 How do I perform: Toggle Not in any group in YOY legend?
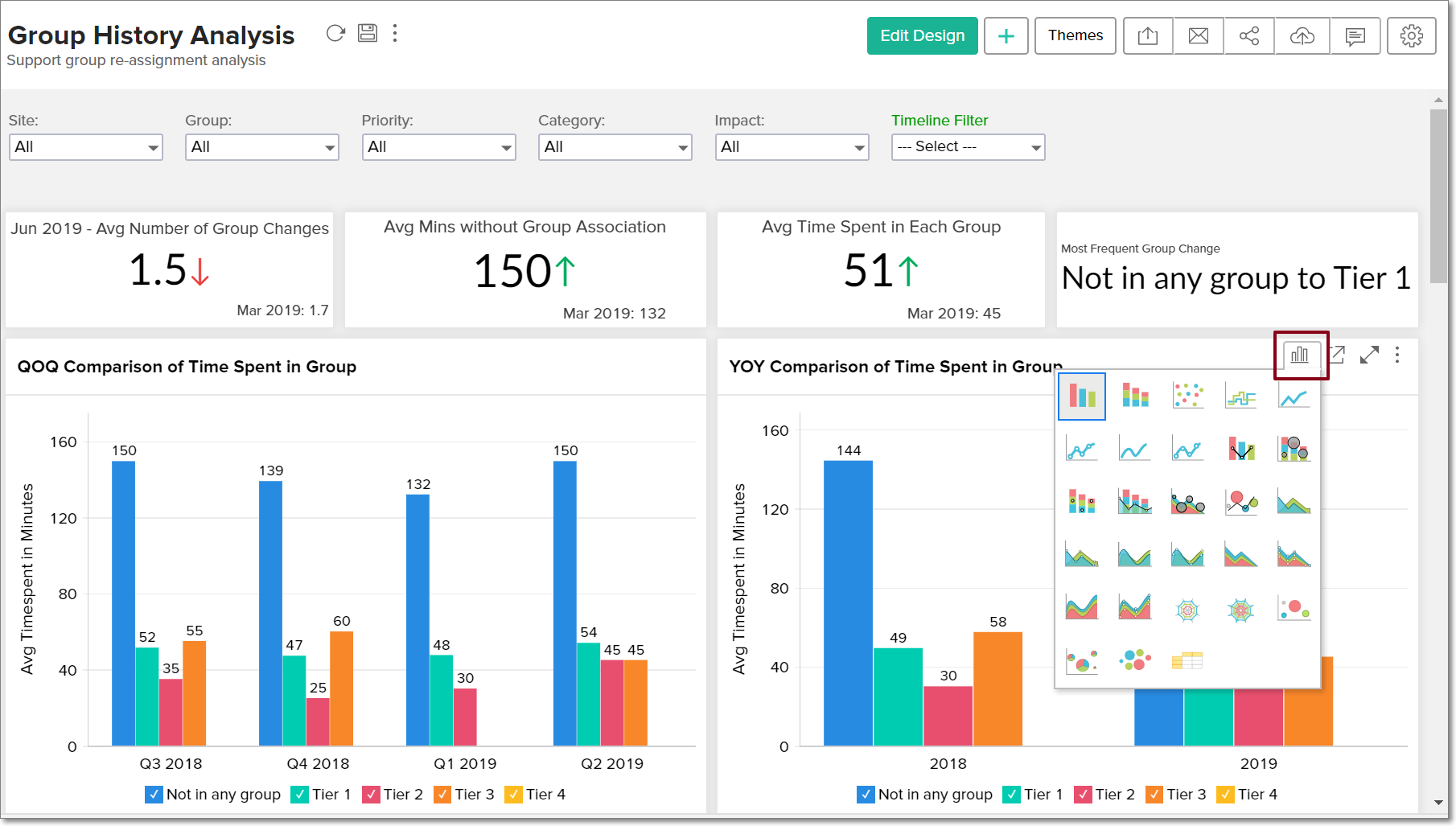point(865,794)
